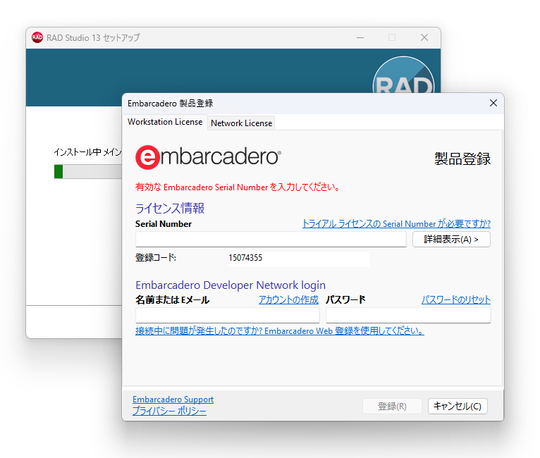Open the trial license Serial Number link
Viewport: 540px width, 458px height.
[396, 224]
